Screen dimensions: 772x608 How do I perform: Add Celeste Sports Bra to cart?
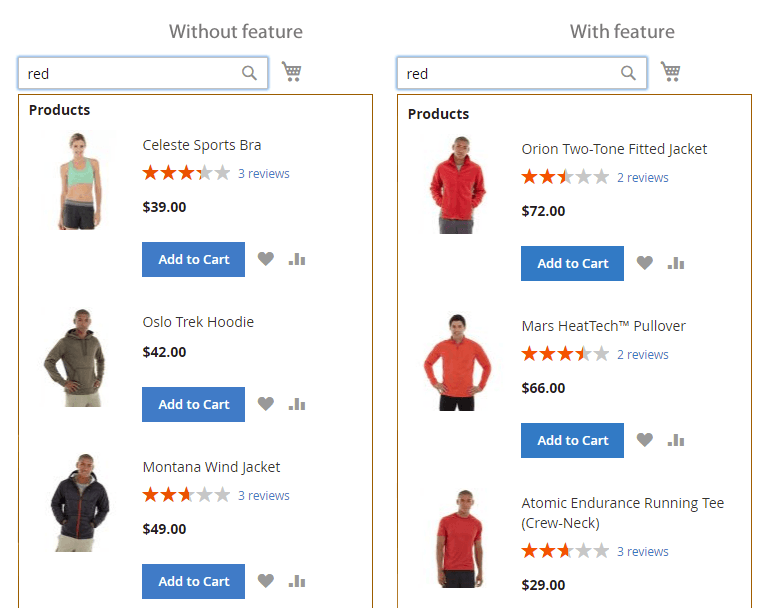click(193, 259)
